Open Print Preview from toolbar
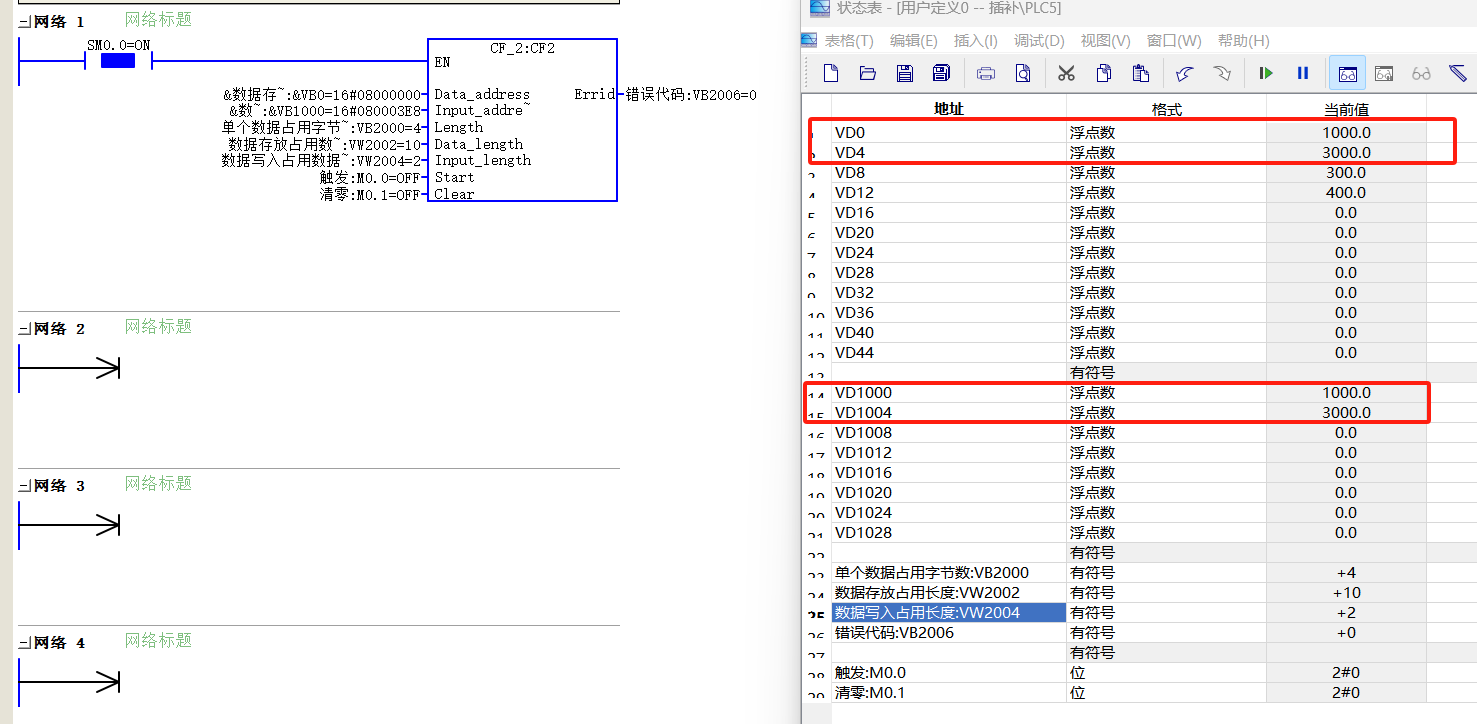The height and width of the screenshot is (724, 1477). (x=1023, y=73)
